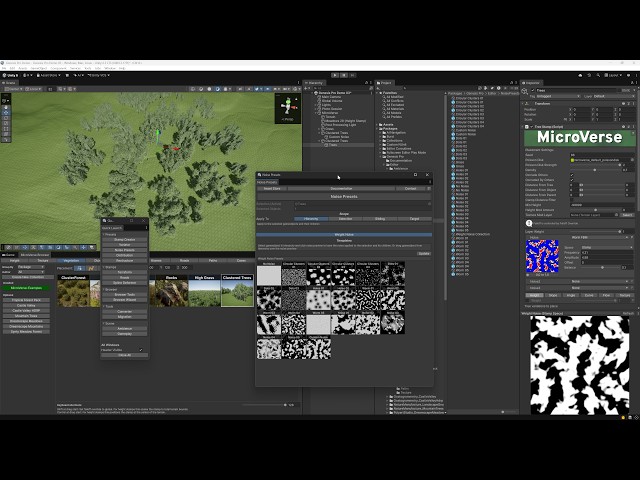Switch to the Height tab in Gaia Manager
This screenshot has width=640, height=480.
coord(14,260)
